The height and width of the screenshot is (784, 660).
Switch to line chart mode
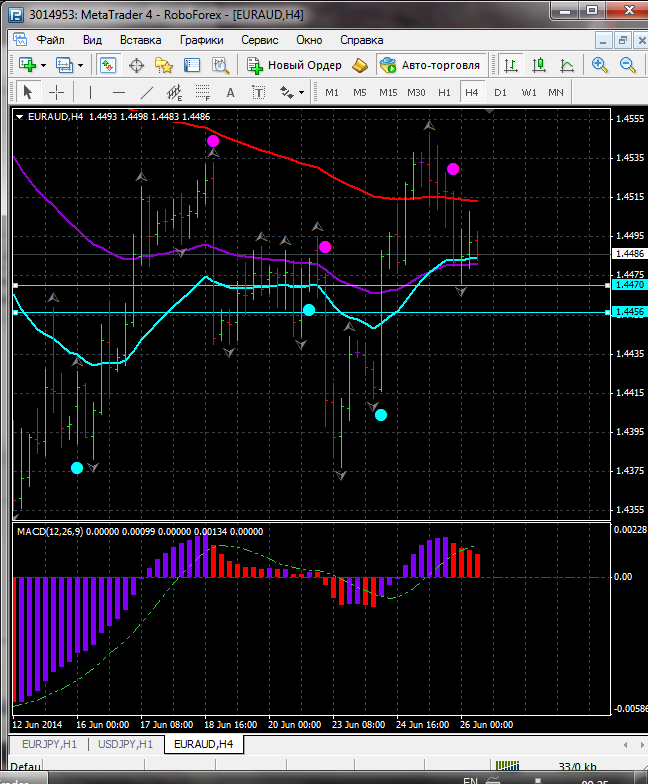click(566, 65)
